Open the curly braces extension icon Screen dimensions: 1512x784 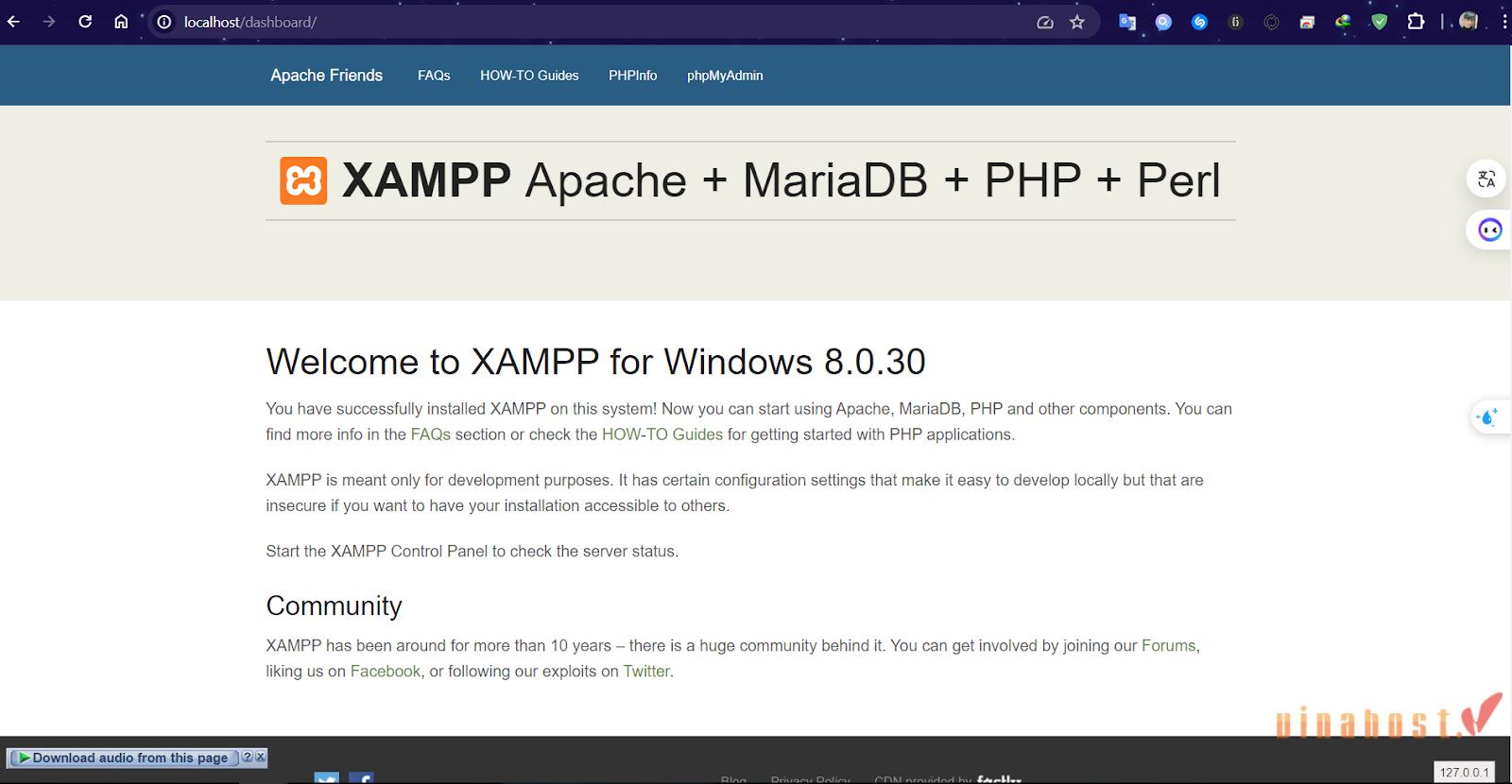pos(1235,22)
